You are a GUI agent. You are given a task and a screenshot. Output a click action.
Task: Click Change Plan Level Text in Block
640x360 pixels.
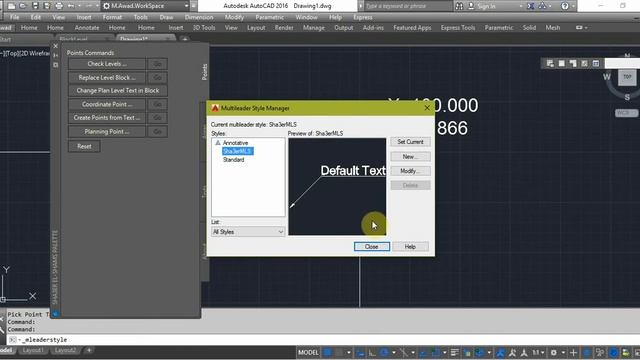118,91
